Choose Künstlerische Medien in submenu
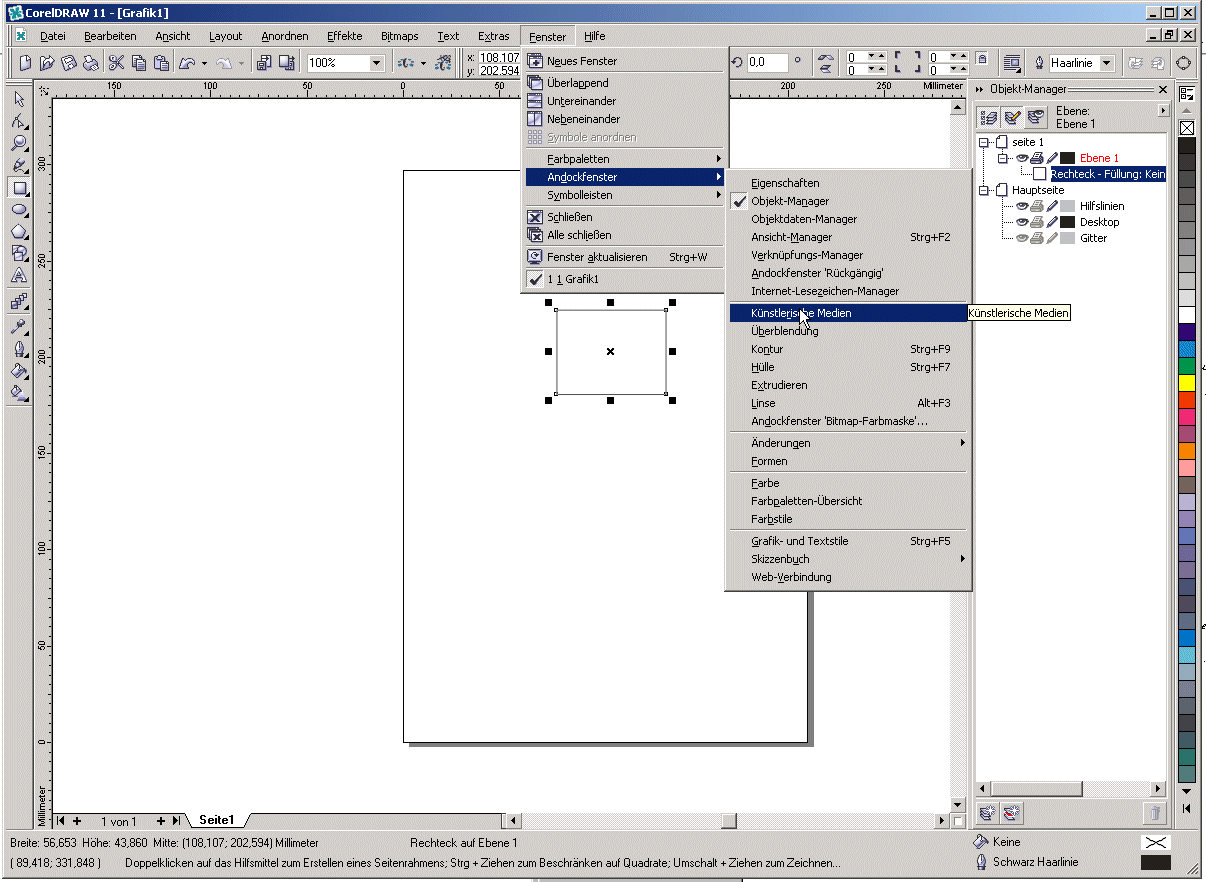Screen dimensions: 1206x882 pyautogui.click(x=847, y=313)
